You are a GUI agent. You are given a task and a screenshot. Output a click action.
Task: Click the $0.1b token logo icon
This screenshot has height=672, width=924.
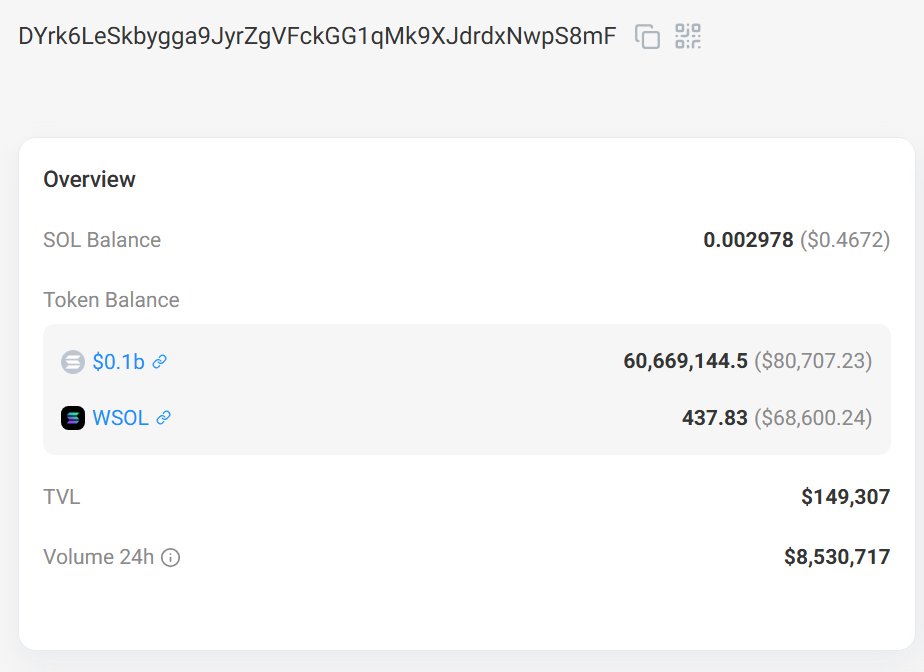pos(73,361)
